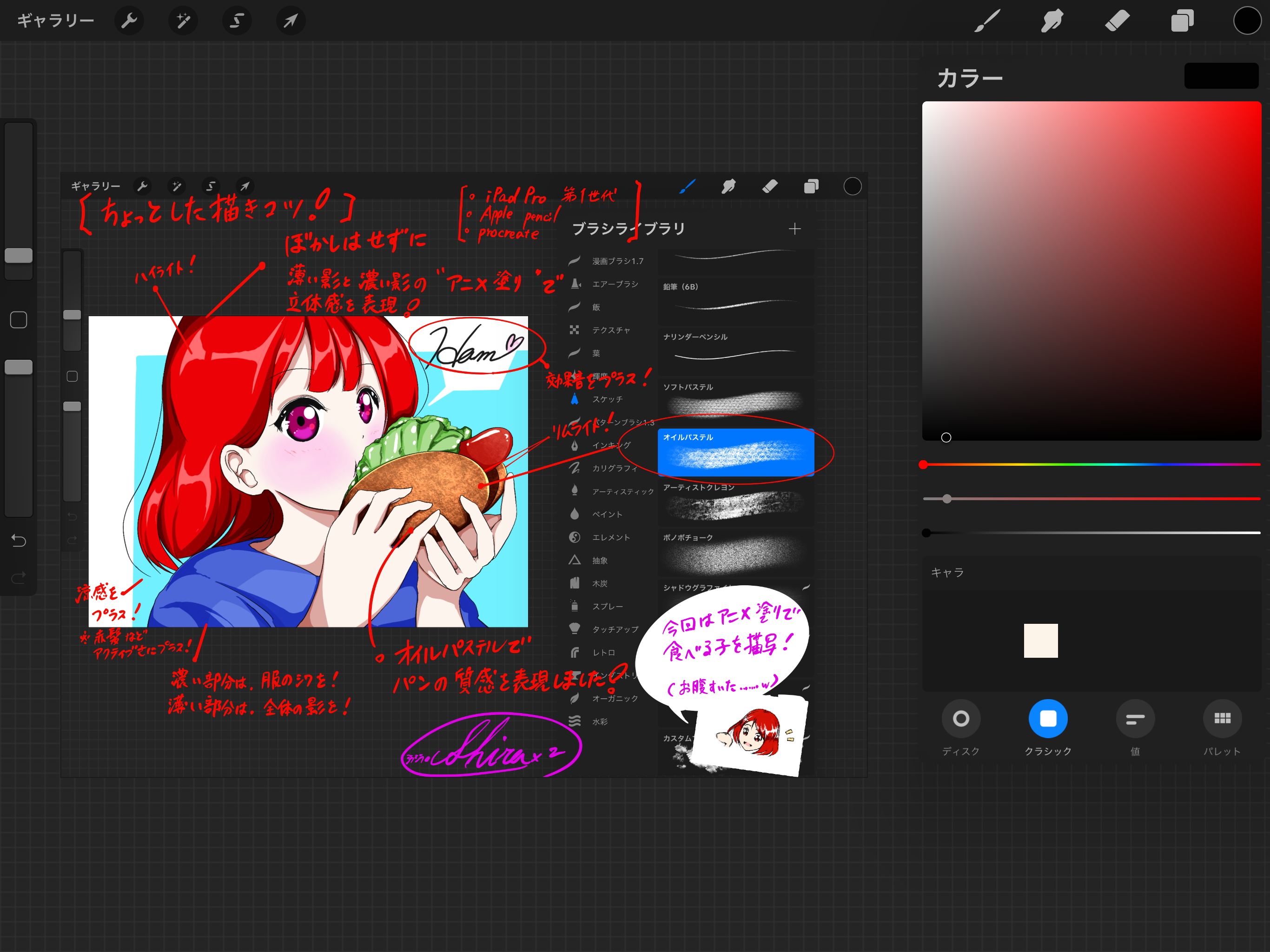Open the ギャラリー gallery in the top bar
1270x952 pixels.
pos(55,21)
